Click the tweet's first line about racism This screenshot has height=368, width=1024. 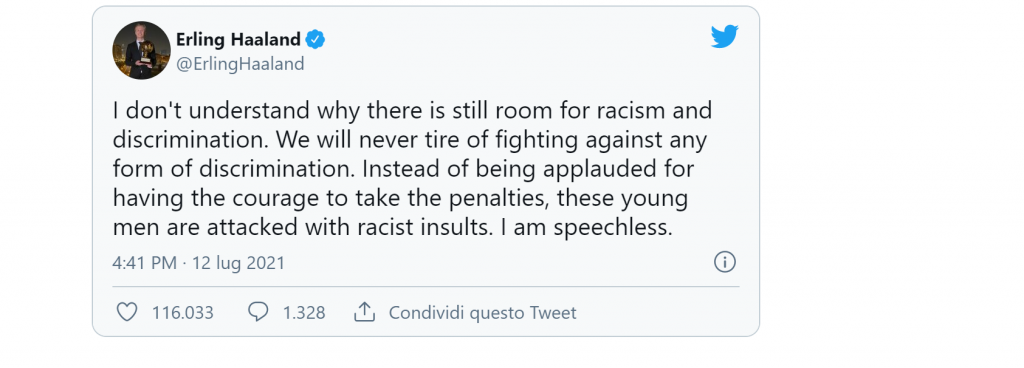(x=412, y=112)
